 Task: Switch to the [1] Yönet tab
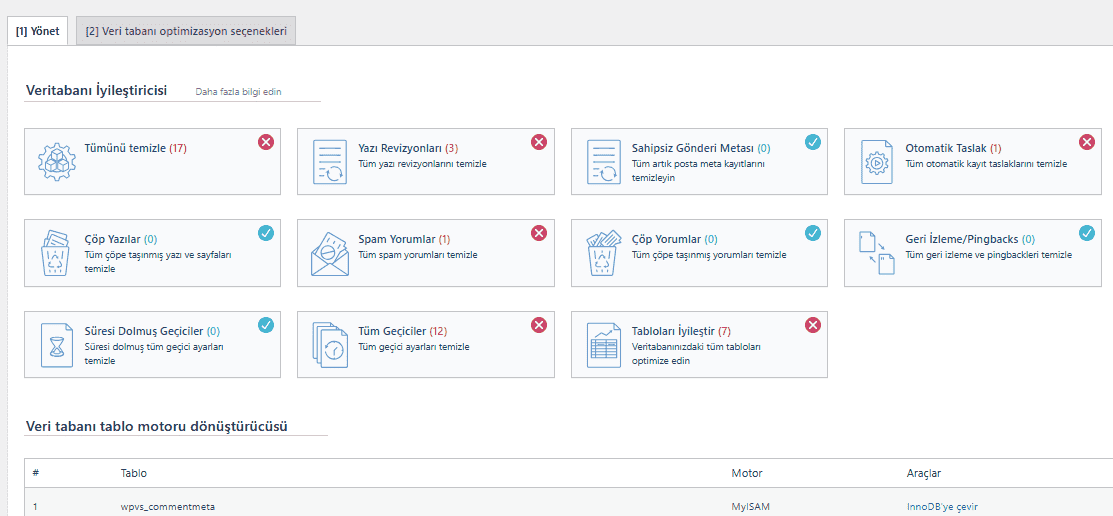(38, 31)
